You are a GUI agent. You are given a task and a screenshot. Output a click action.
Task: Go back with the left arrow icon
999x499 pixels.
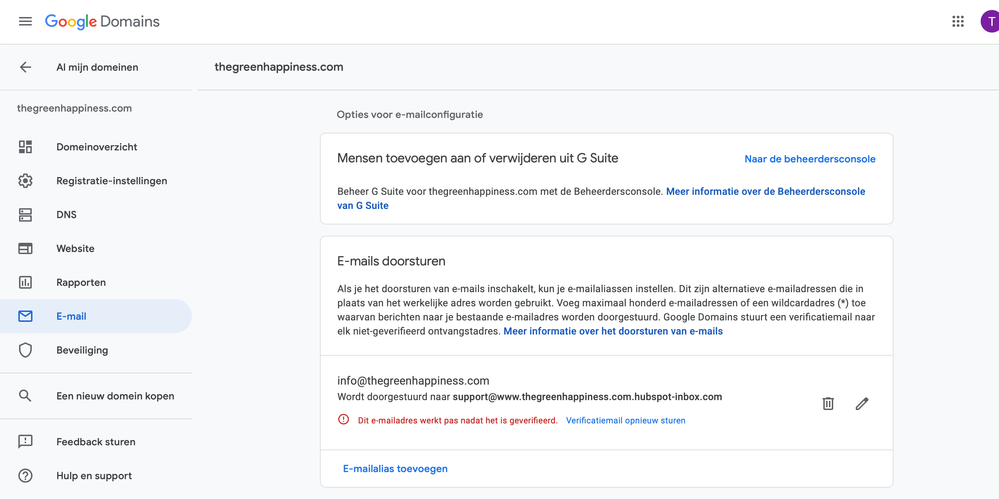(x=25, y=67)
